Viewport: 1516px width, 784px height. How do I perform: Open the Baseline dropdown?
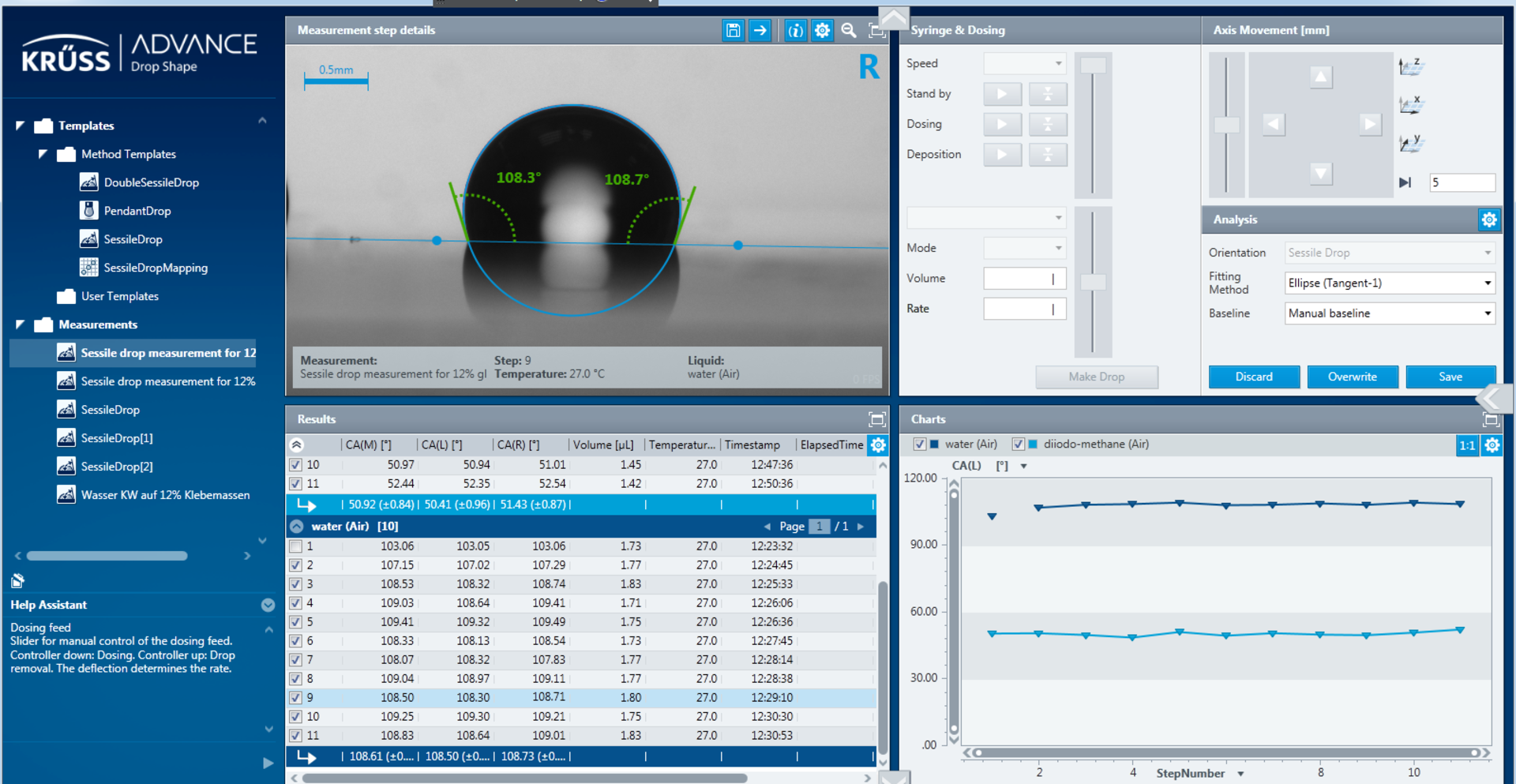1390,313
